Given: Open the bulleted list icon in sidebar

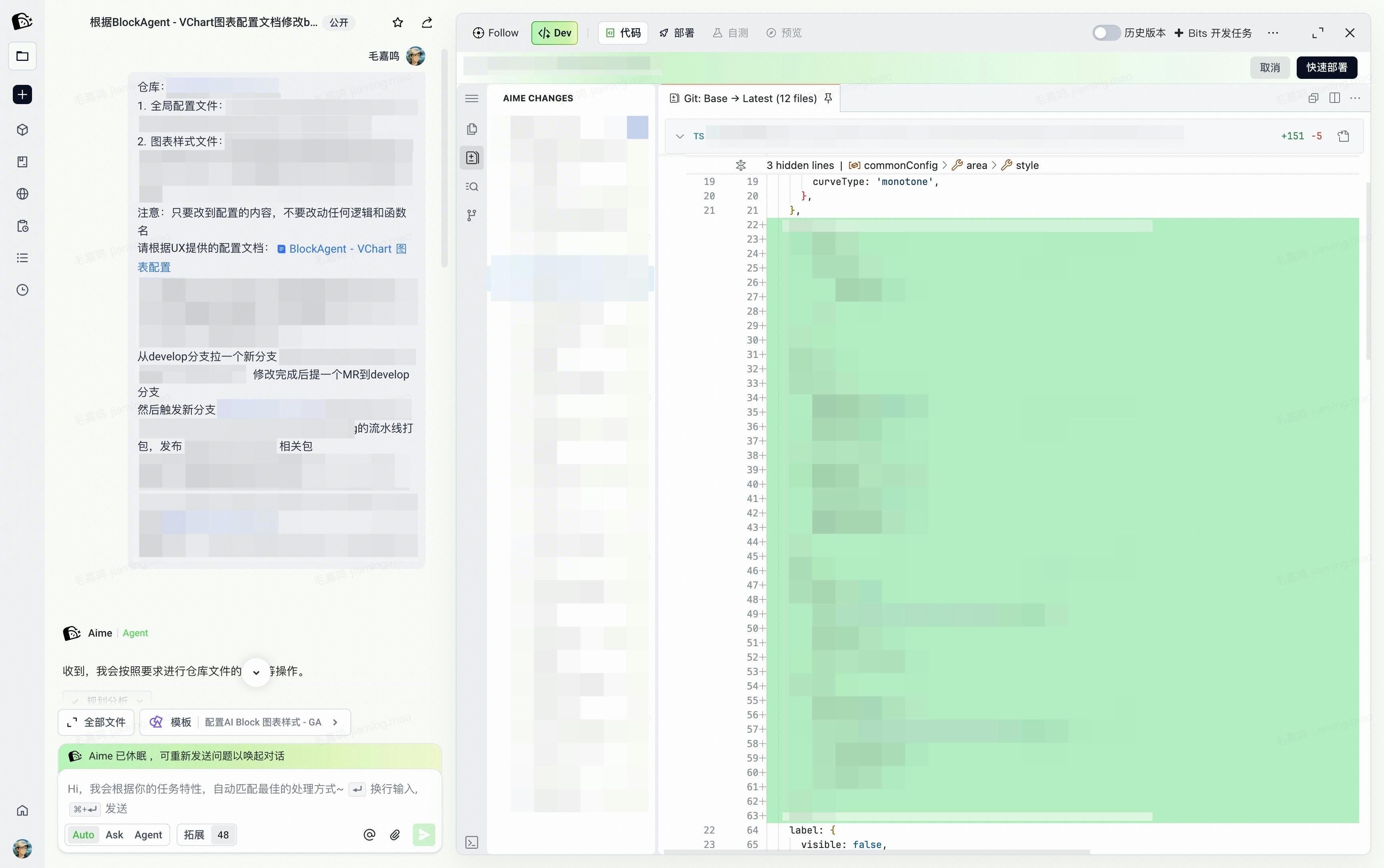Looking at the screenshot, I should pyautogui.click(x=22, y=258).
